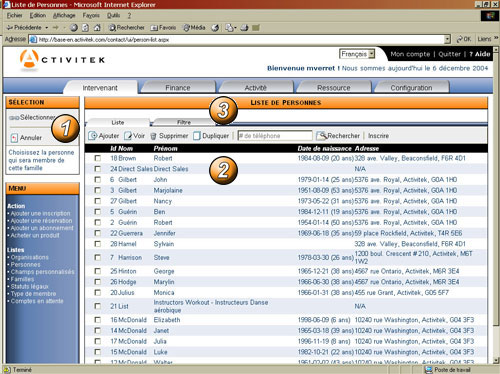This screenshot has width=500, height=374.
Task: Click Annuler in the Sélection panel
Action: pos(26,138)
